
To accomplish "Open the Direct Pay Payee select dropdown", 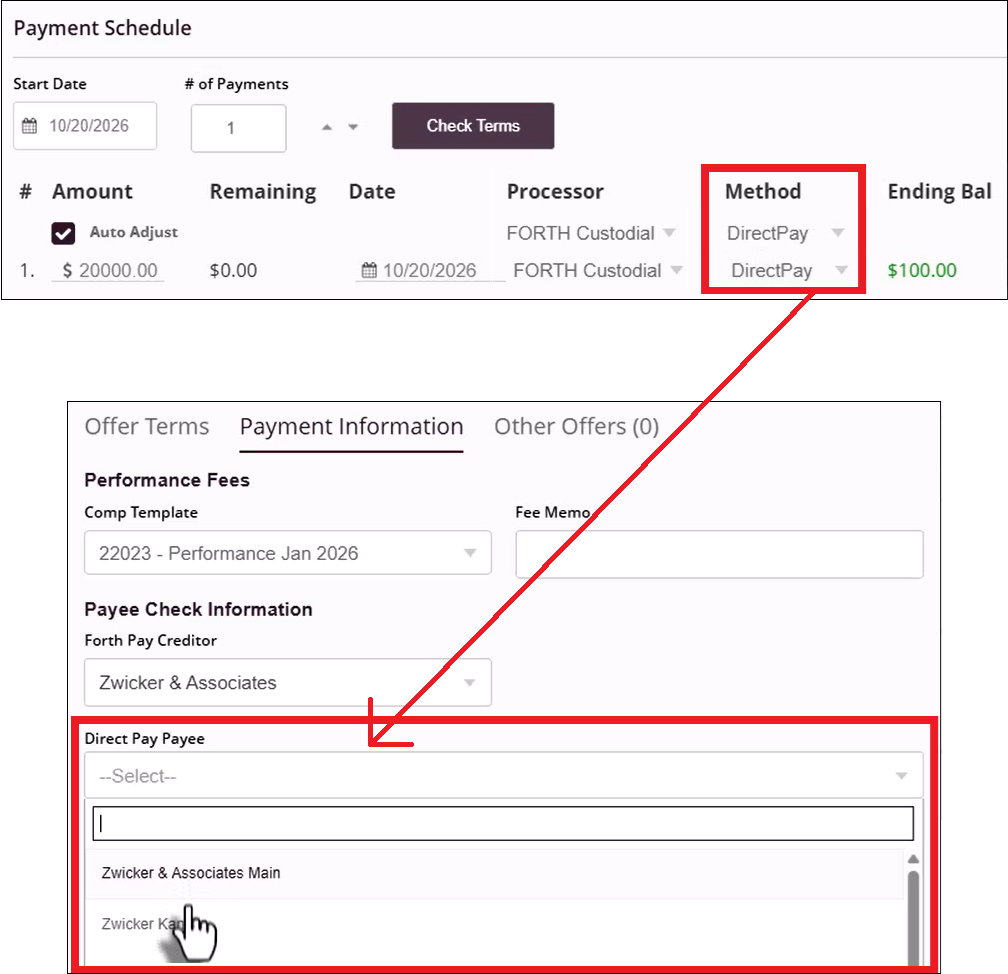I will coord(503,776).
